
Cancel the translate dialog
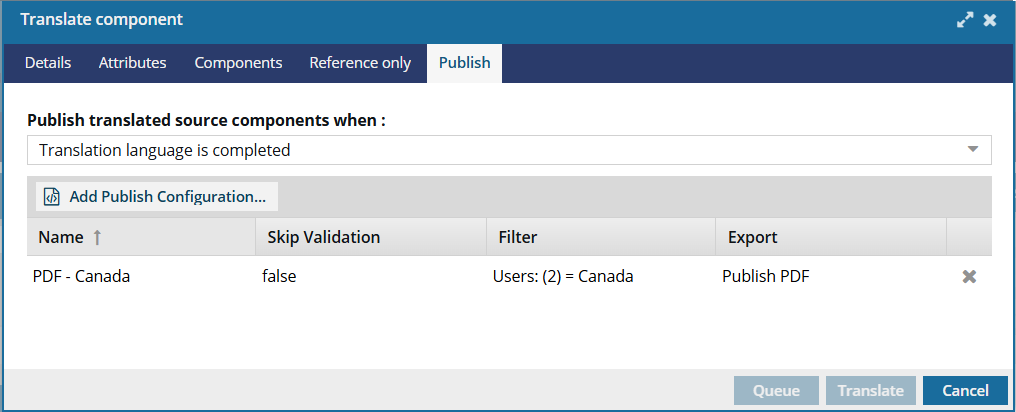(x=965, y=391)
